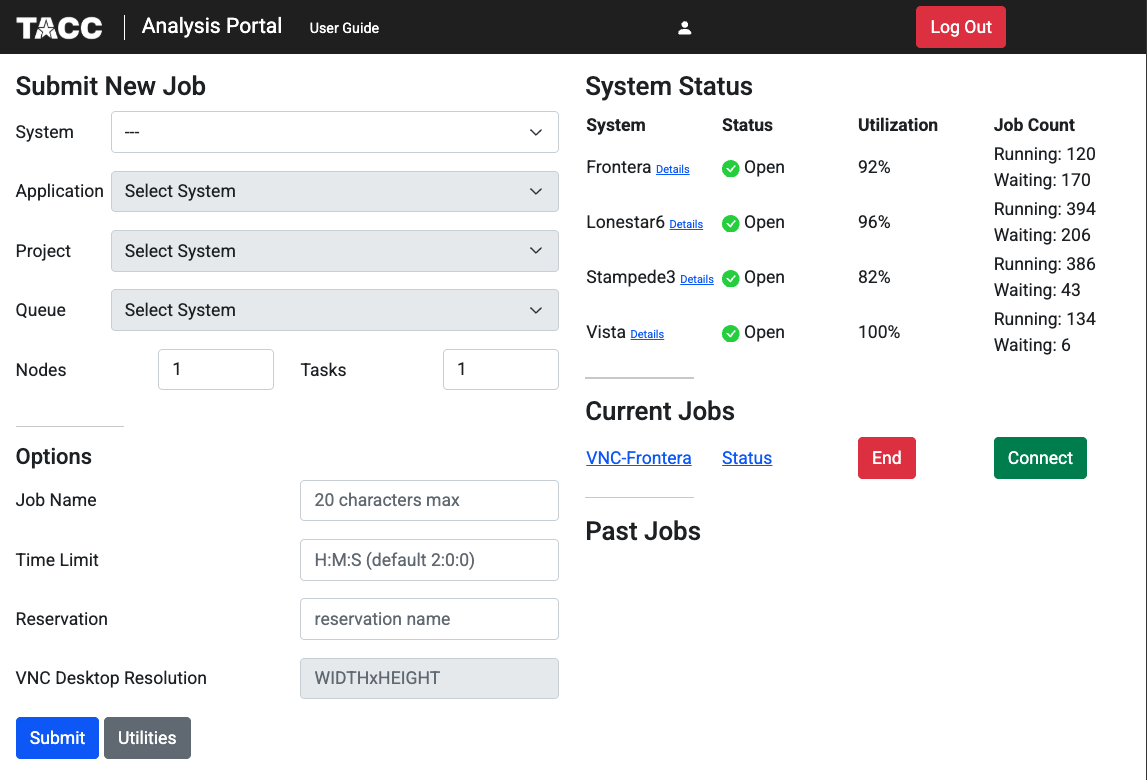Select the Analysis Portal title

(x=211, y=26)
